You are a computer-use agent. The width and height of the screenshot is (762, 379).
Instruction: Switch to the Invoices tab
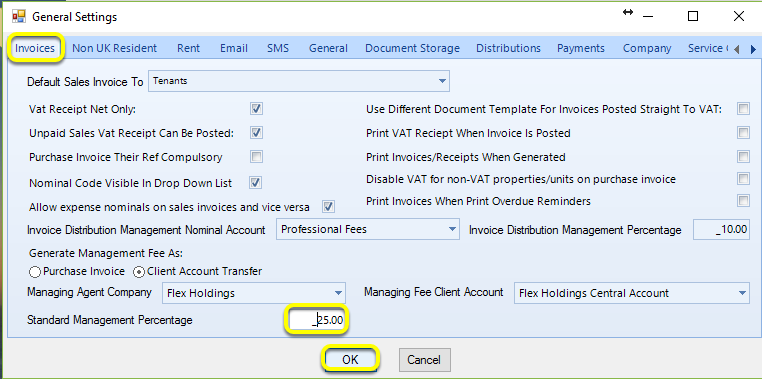(35, 48)
